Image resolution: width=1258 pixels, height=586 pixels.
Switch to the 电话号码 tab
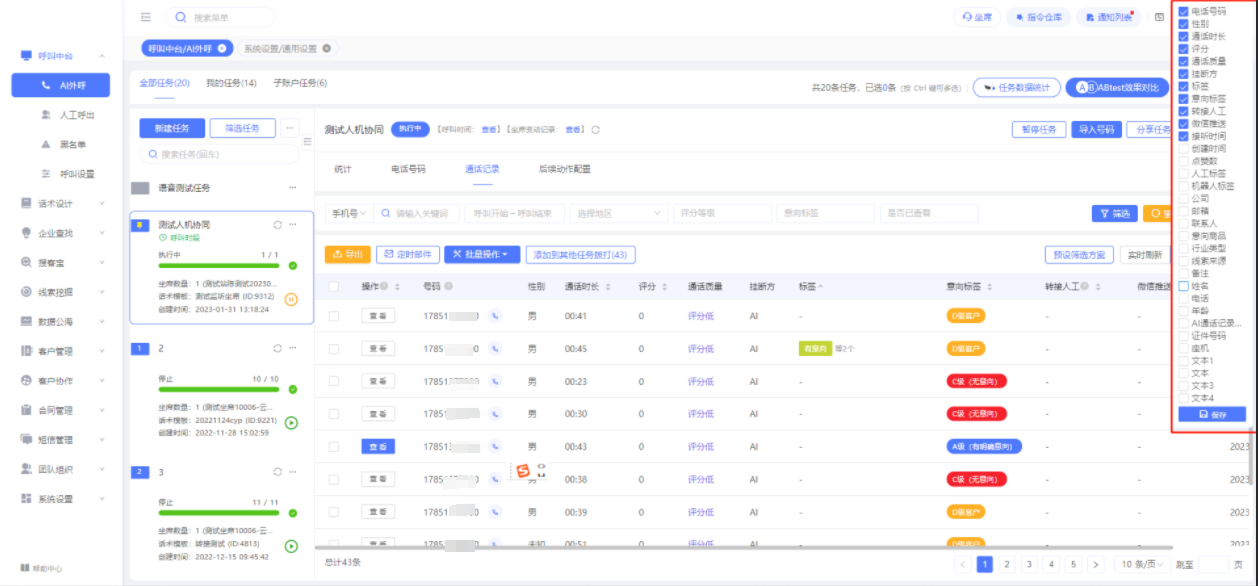click(x=407, y=169)
